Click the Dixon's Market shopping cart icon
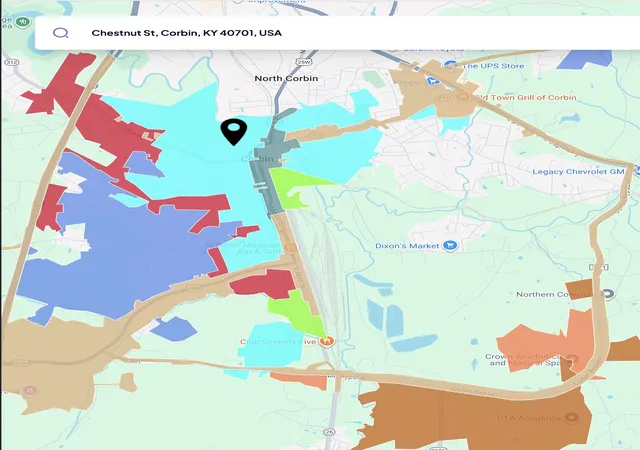This screenshot has width=640, height=450. tap(450, 245)
